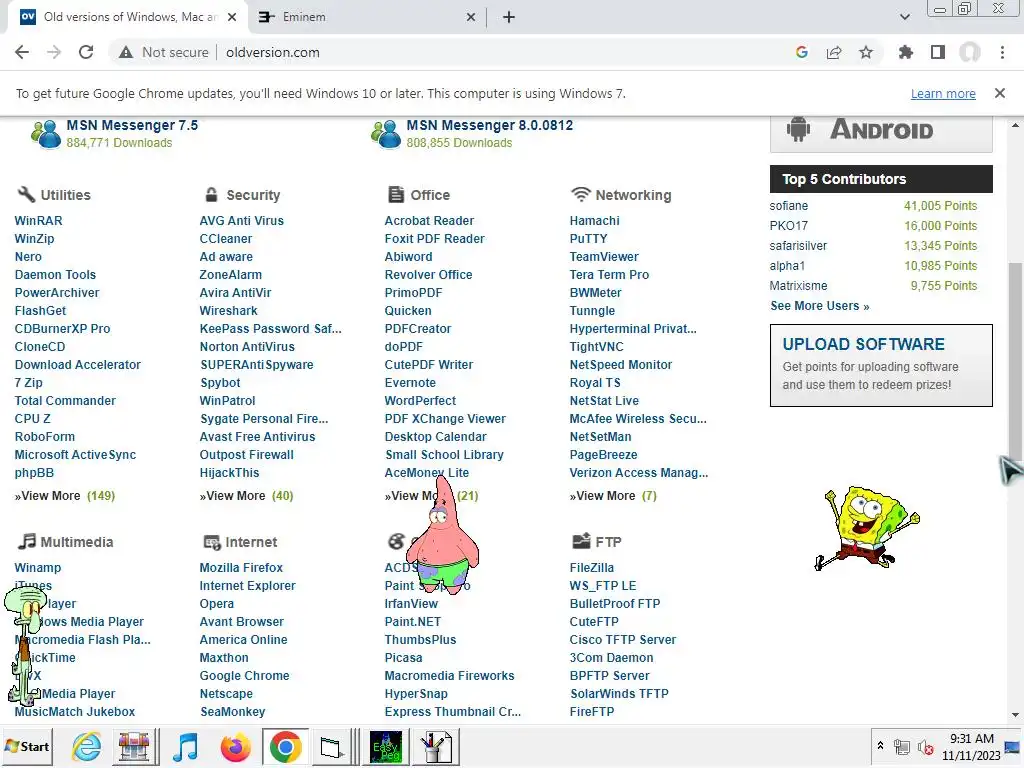
Task: Close the Eminem tab
Action: [x=471, y=17]
